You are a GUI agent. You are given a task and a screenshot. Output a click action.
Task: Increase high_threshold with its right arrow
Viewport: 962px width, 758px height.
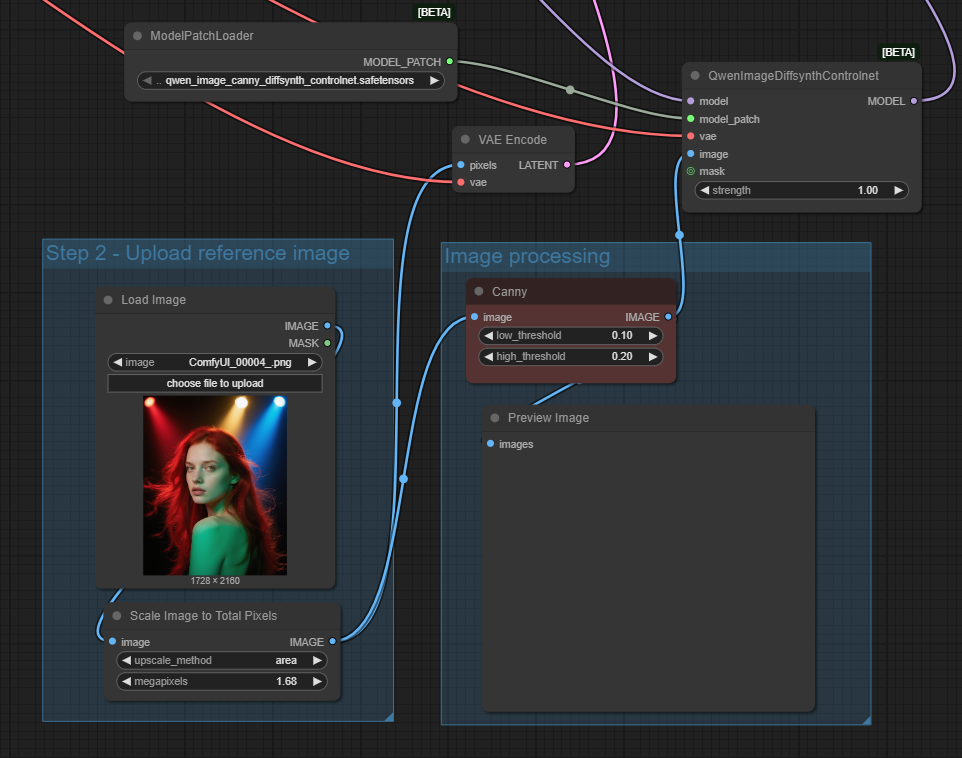pos(653,357)
